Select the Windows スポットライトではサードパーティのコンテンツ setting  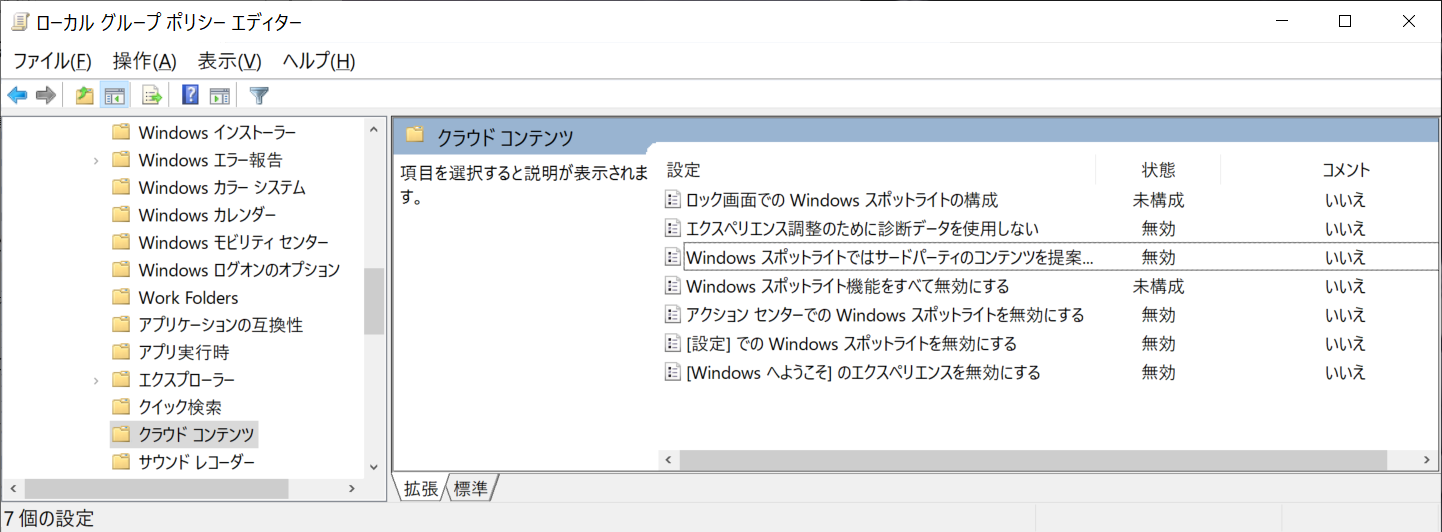[890, 257]
